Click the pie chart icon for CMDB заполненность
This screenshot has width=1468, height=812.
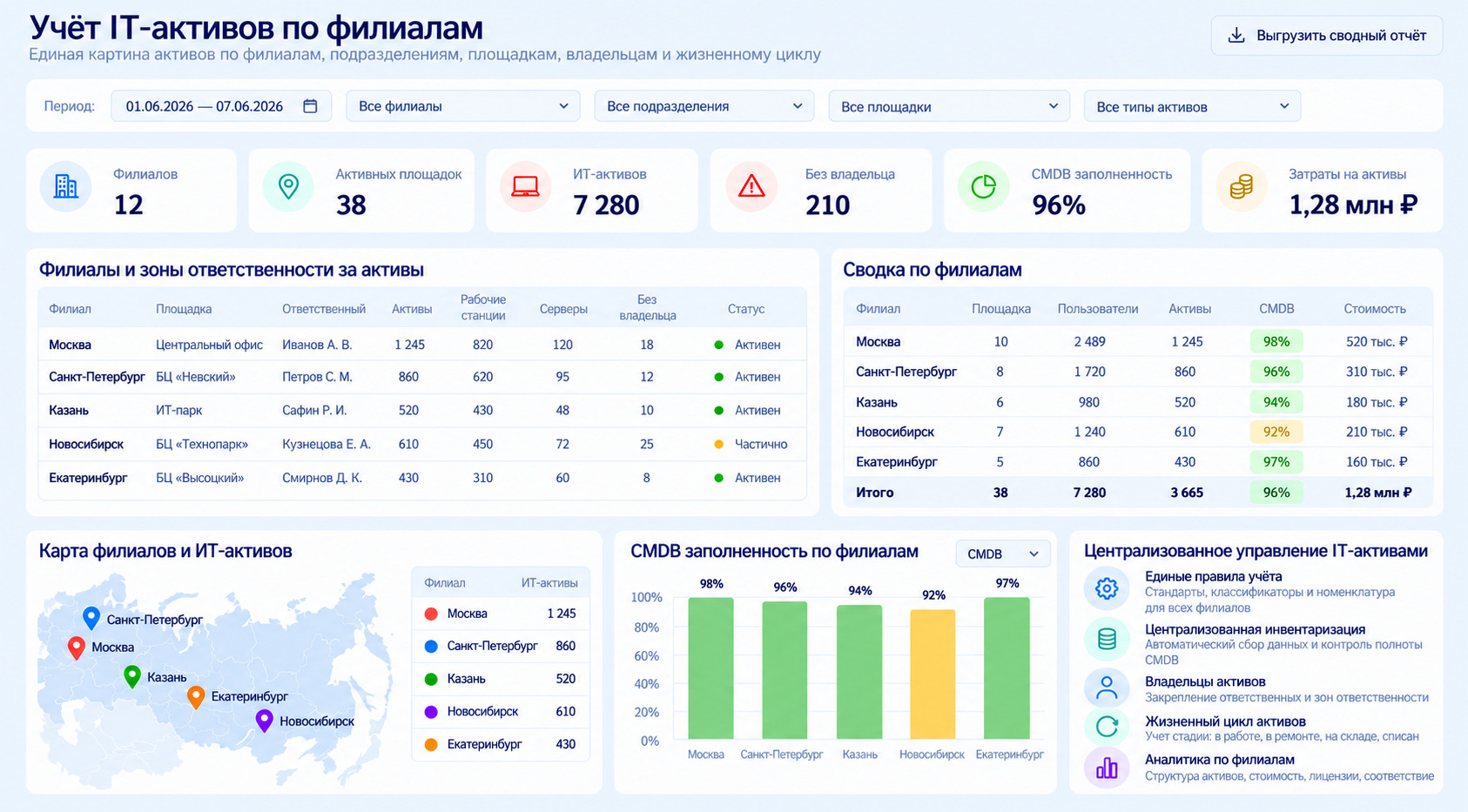[983, 186]
